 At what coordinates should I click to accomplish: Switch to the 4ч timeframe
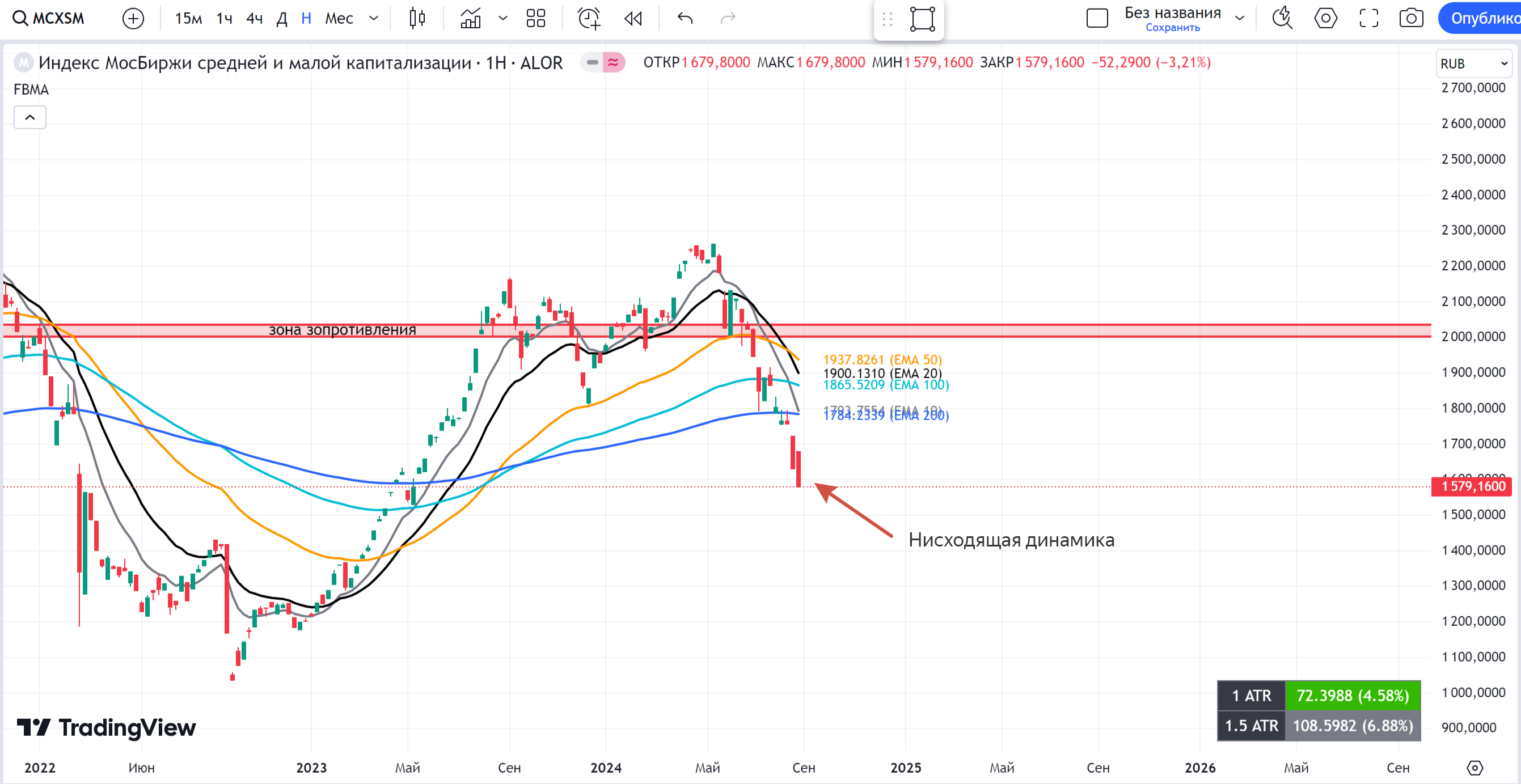click(254, 18)
